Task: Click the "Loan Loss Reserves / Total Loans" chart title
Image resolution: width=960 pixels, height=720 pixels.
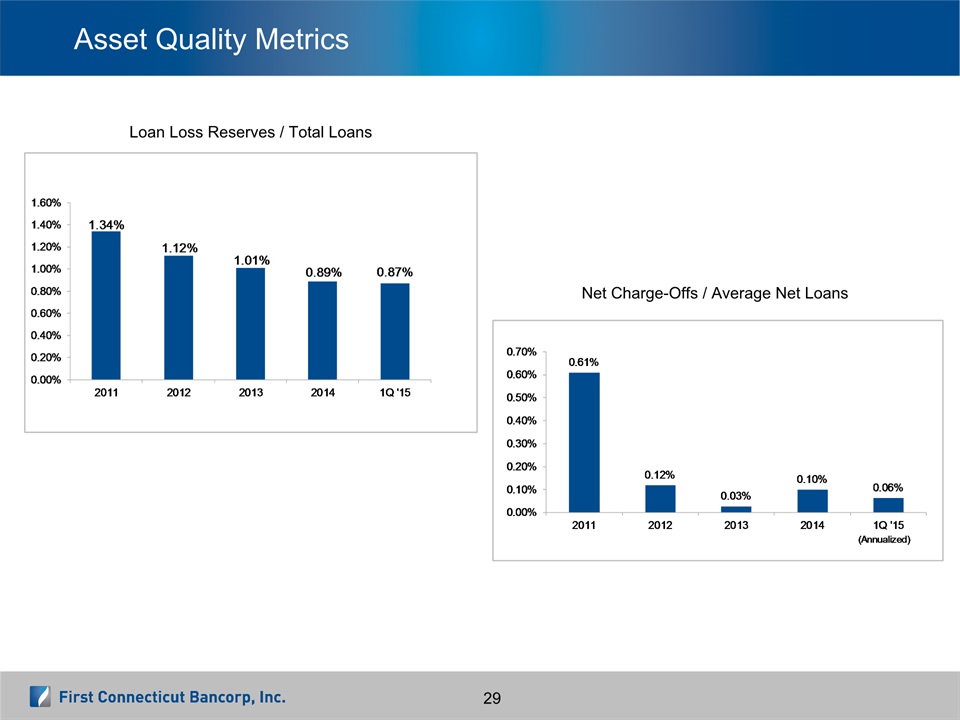Action: click(250, 132)
